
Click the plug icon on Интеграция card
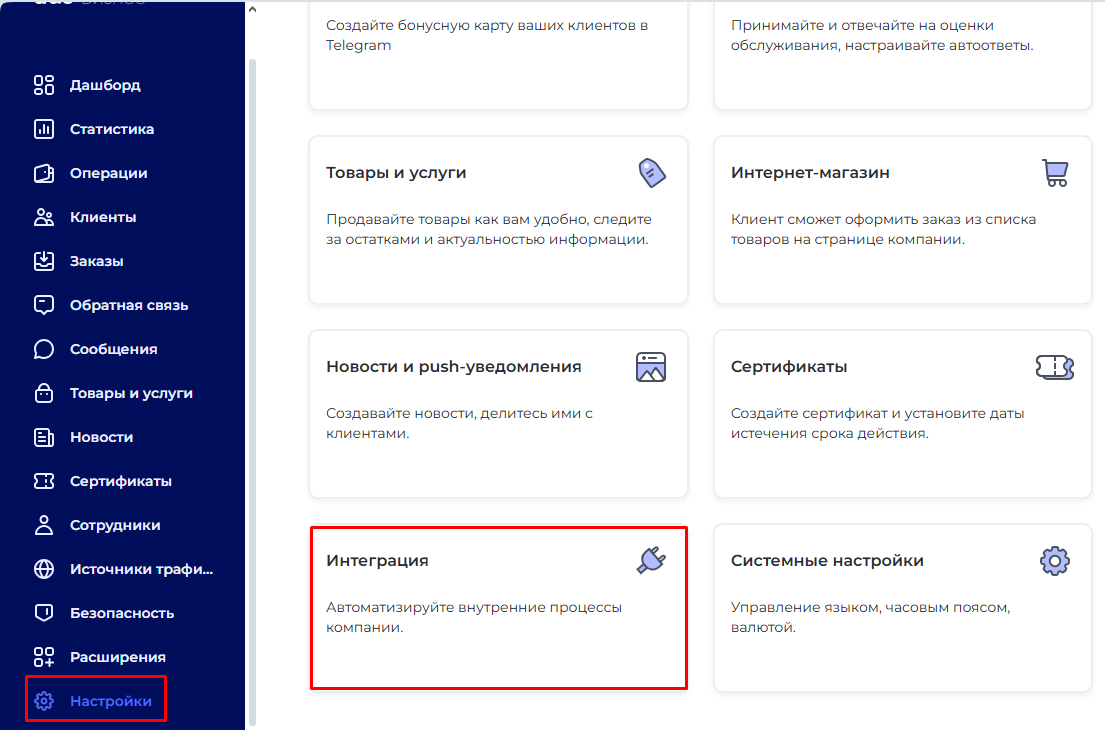651,560
